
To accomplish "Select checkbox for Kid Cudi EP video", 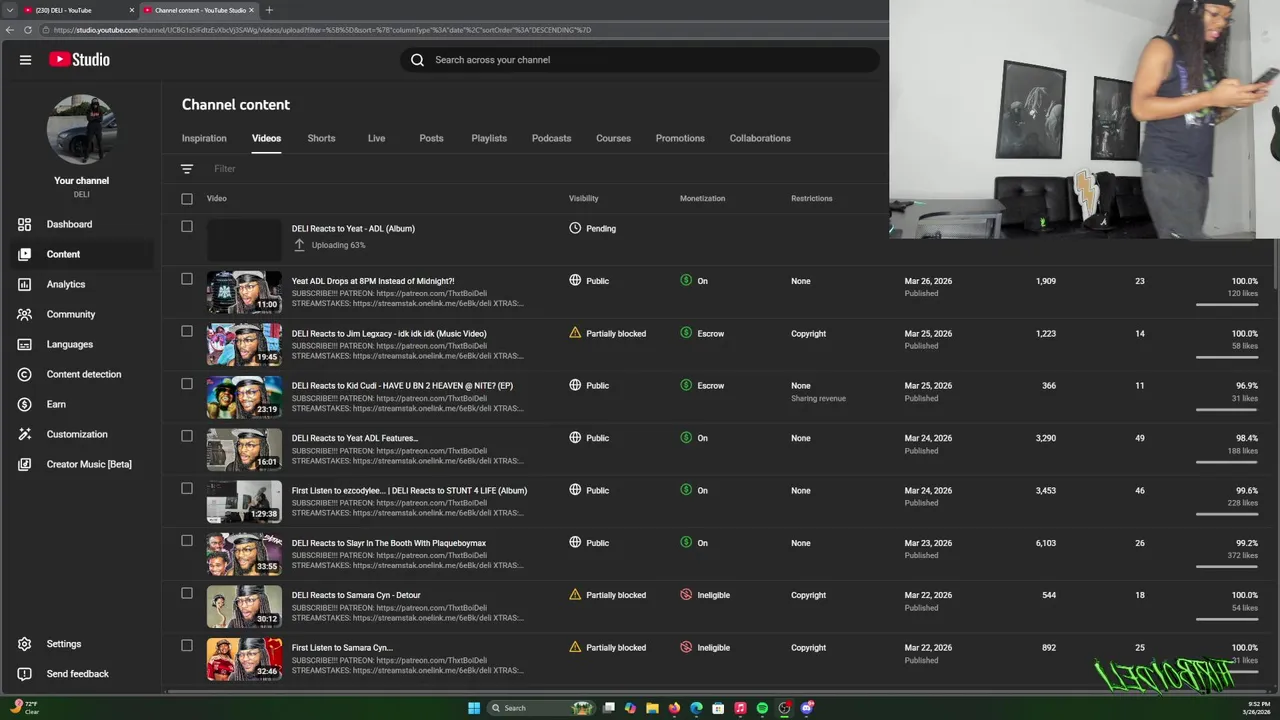I will tap(187, 384).
